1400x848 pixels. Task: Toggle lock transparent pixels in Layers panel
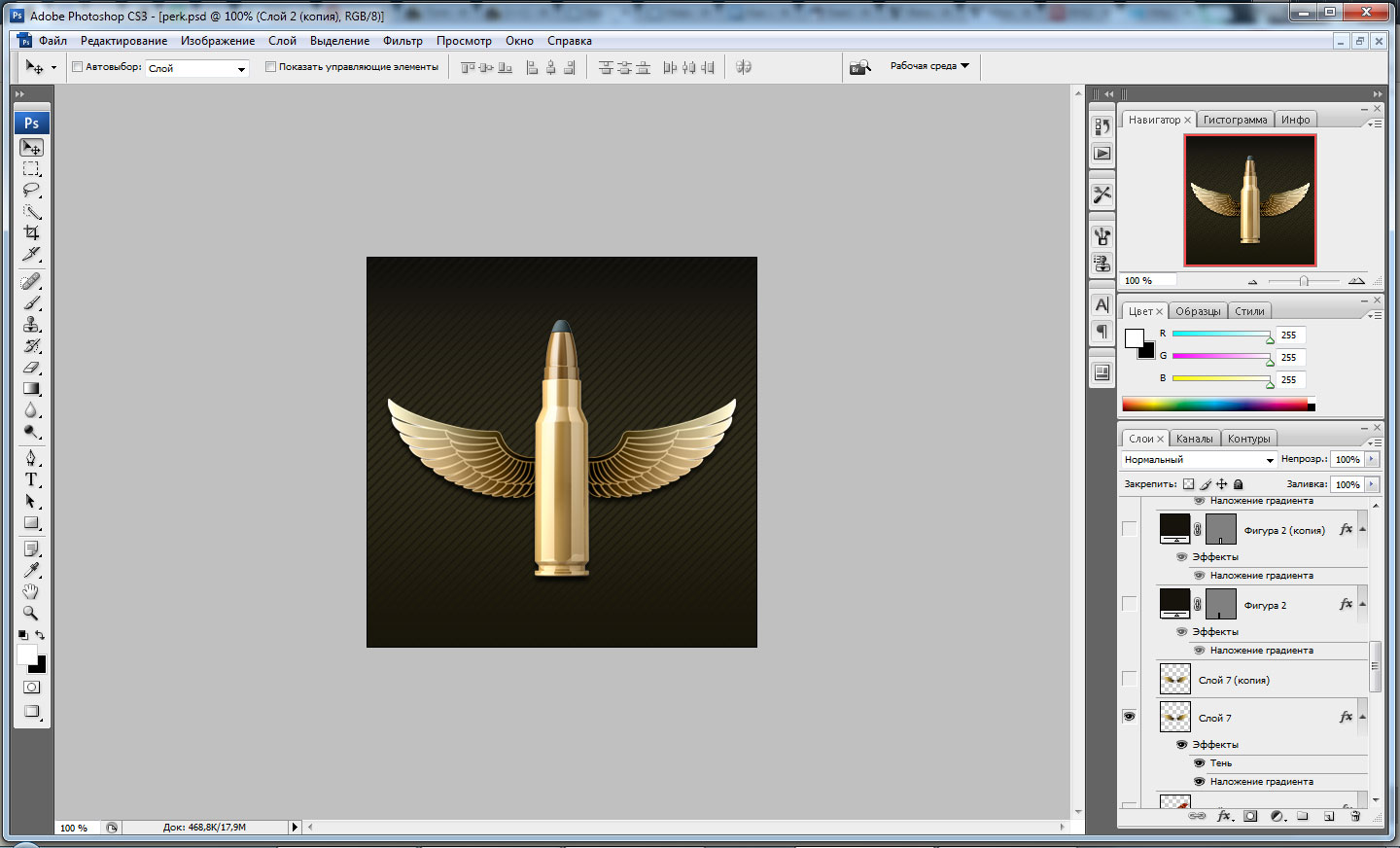[x=1188, y=484]
